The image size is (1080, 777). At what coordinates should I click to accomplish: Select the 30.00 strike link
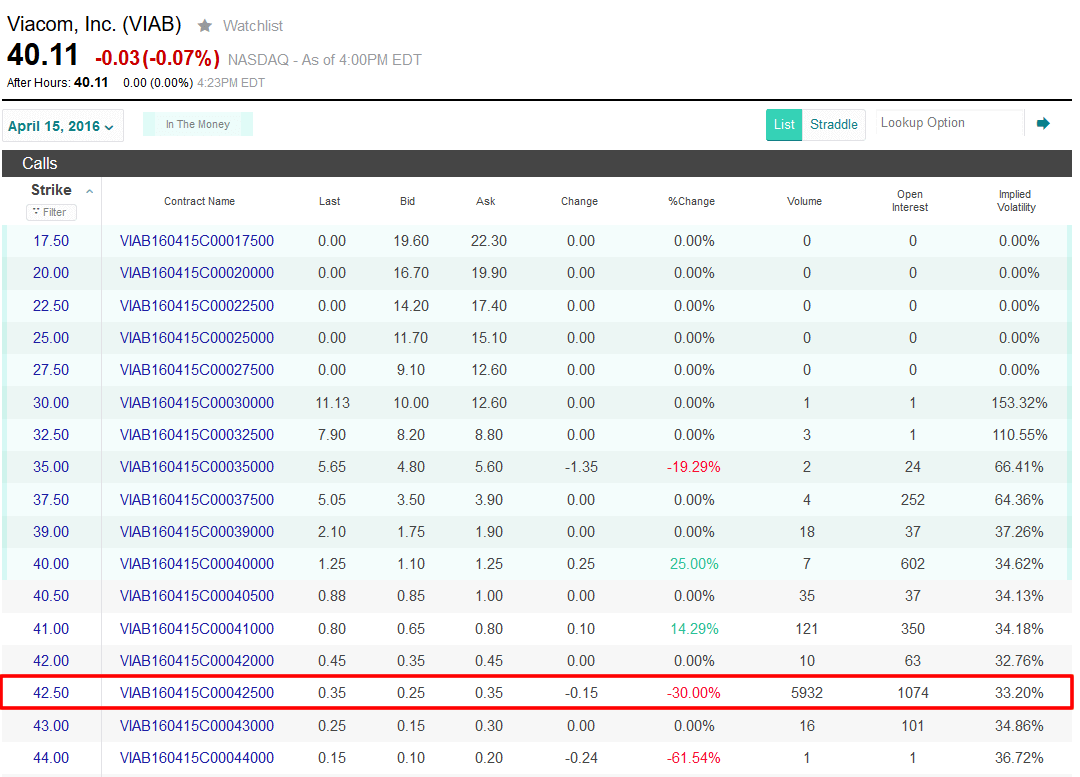click(x=51, y=403)
